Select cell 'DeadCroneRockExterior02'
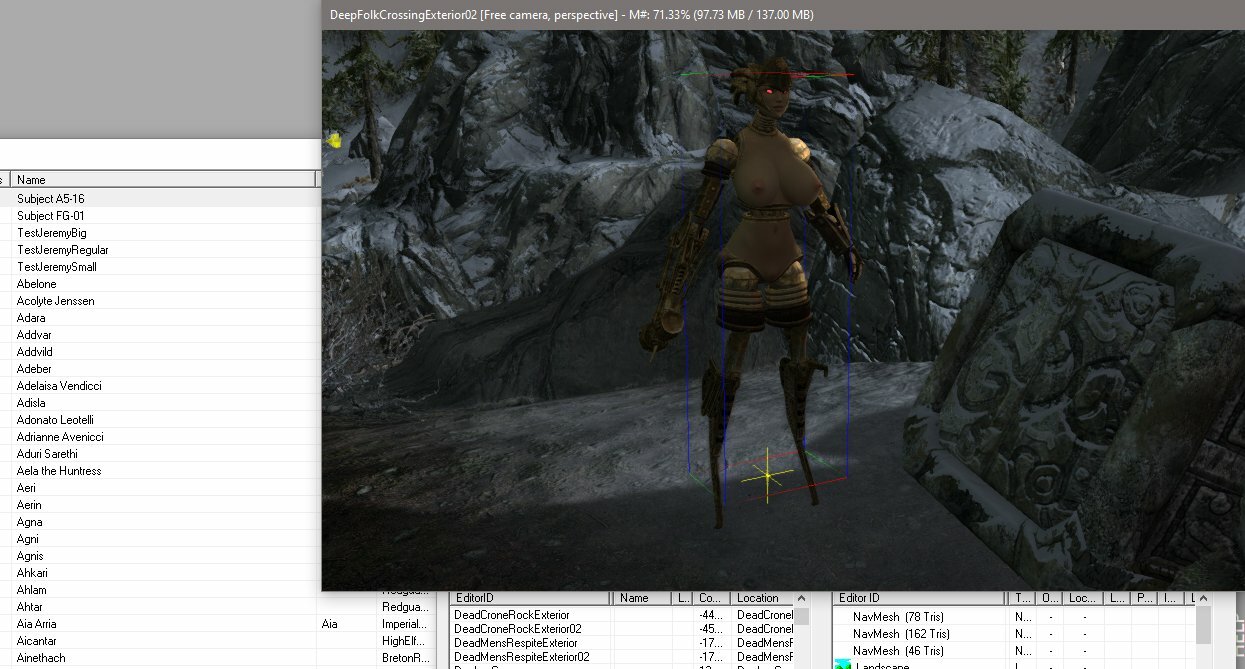Image resolution: width=1245 pixels, height=669 pixels. (517, 629)
